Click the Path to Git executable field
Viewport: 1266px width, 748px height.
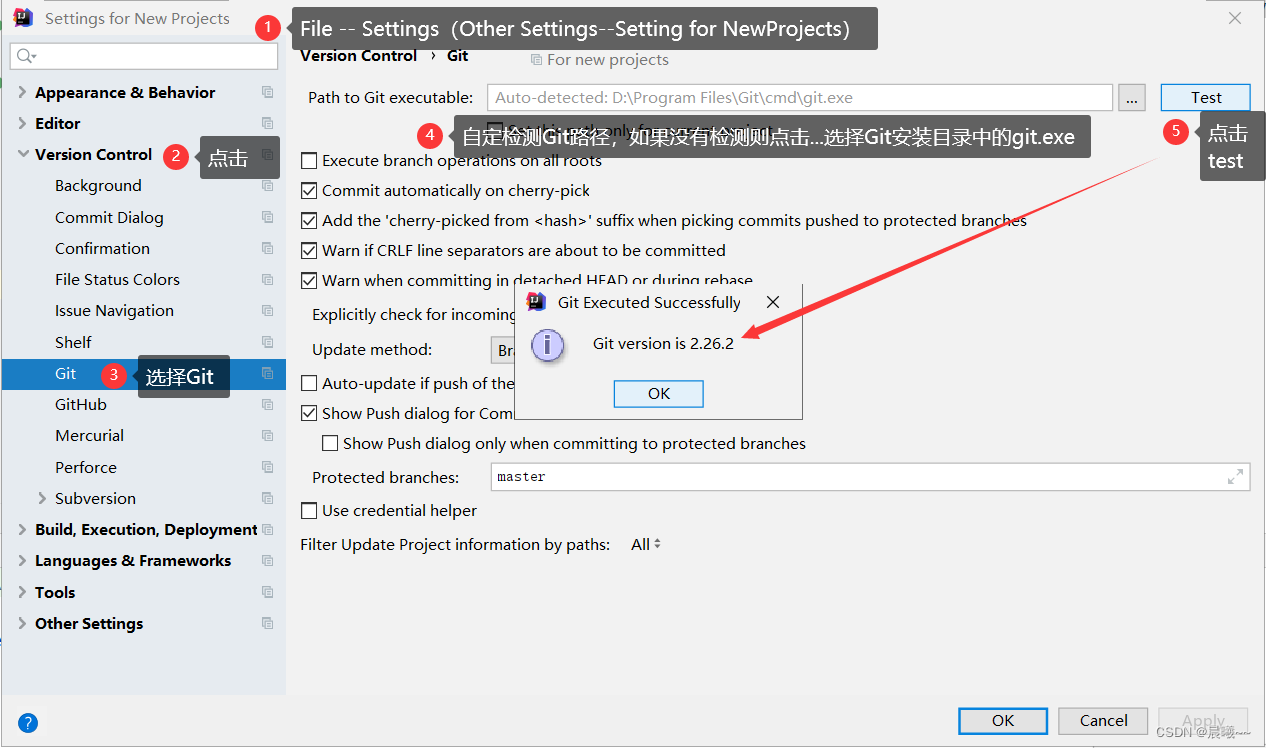800,97
